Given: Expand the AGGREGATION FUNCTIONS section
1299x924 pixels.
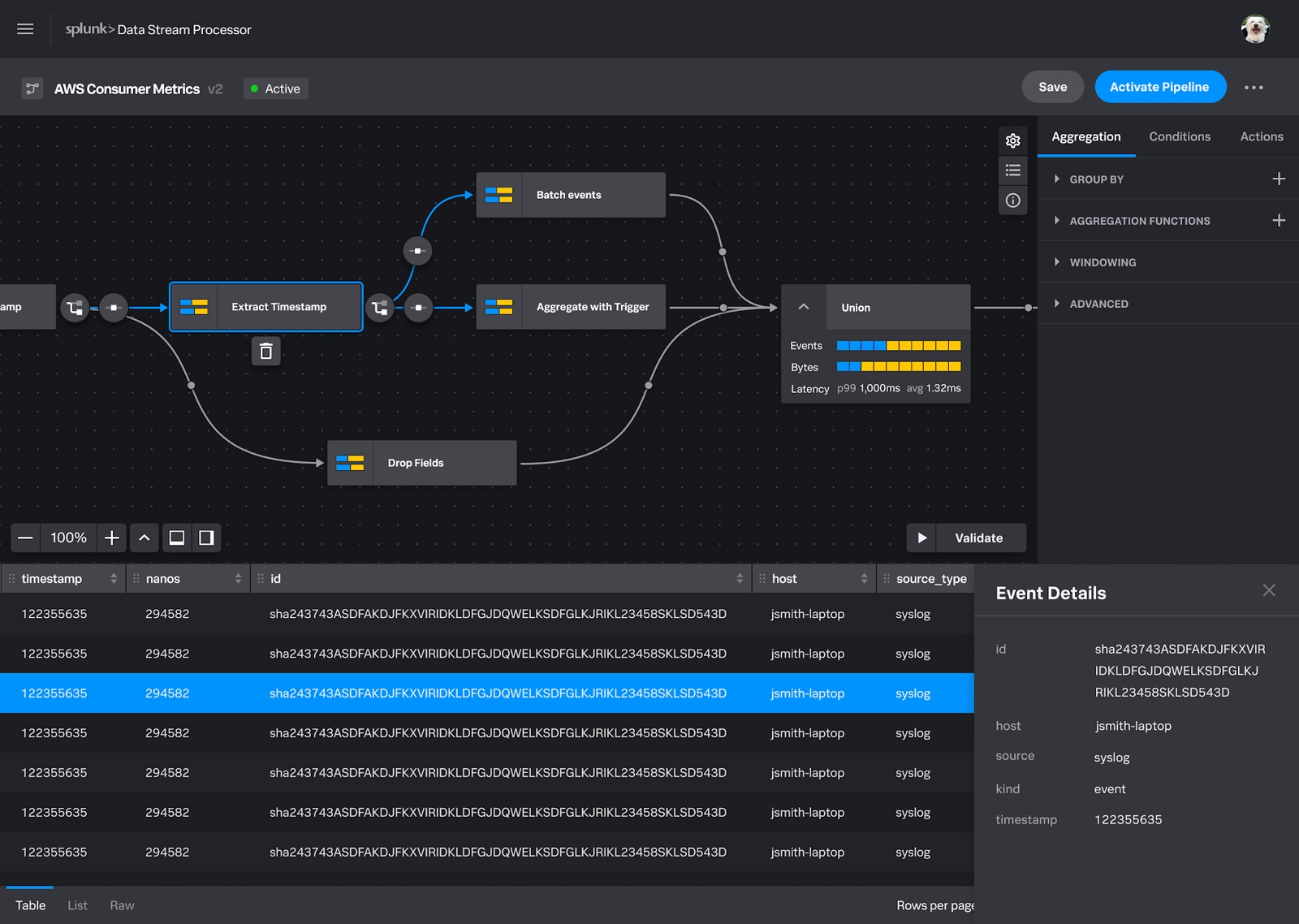Looking at the screenshot, I should [x=1056, y=220].
